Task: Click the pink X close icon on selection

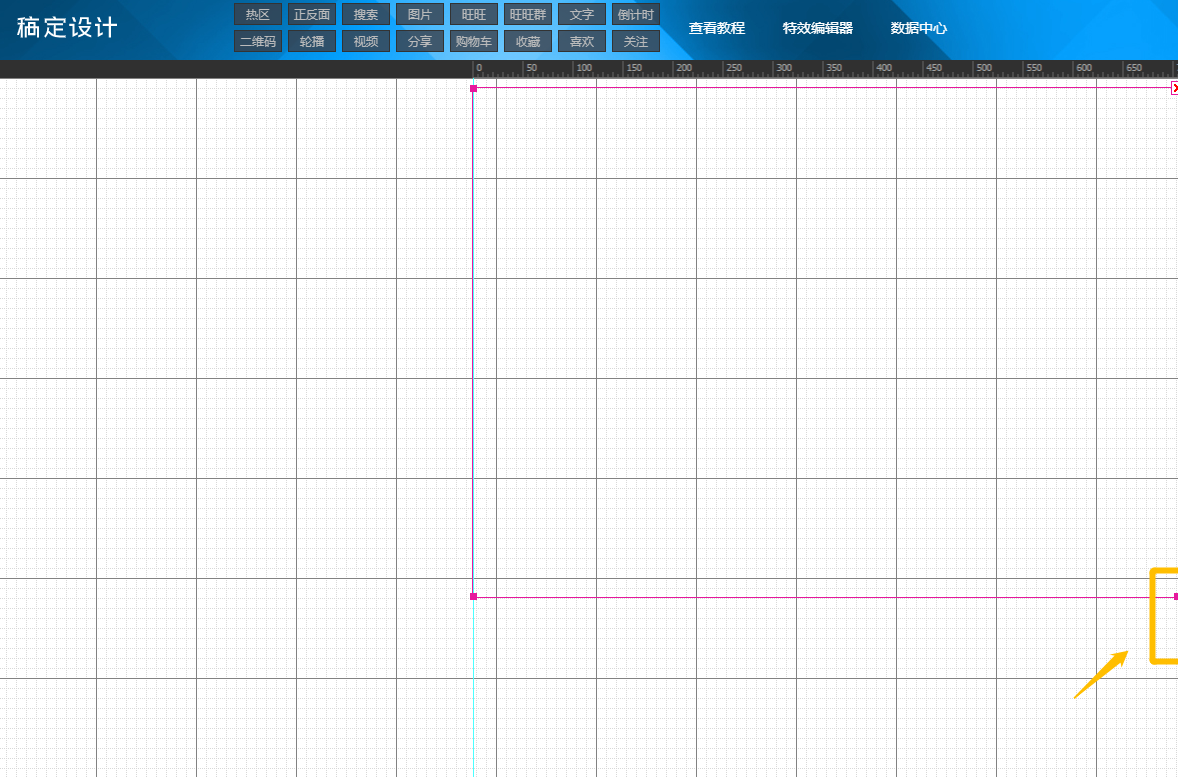Action: click(x=1174, y=88)
